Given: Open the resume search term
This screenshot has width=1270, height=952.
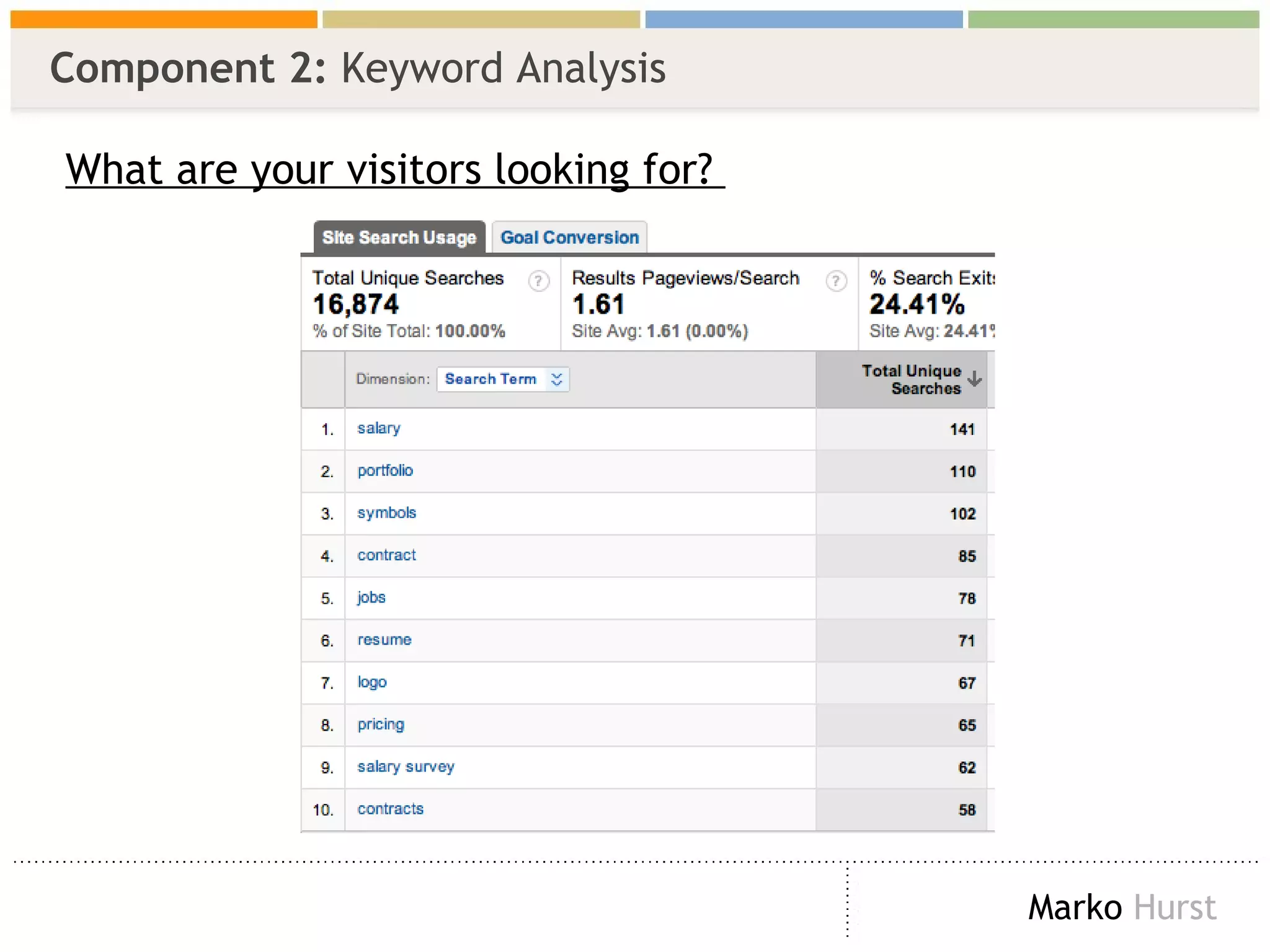Looking at the screenshot, I should [384, 640].
